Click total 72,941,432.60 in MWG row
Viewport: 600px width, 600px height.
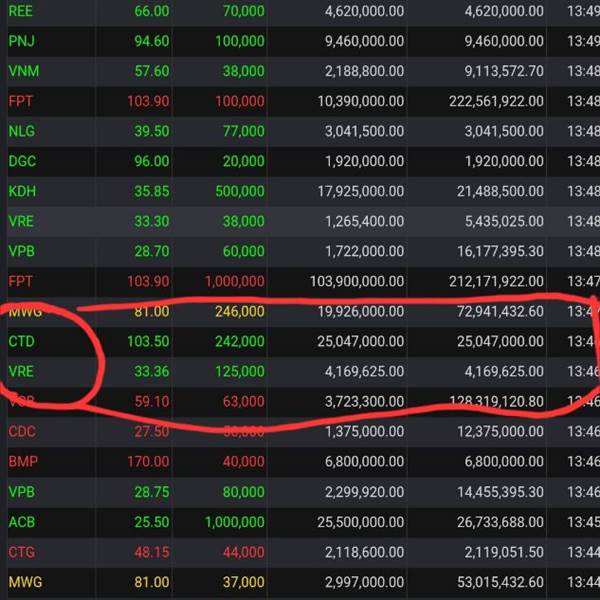tap(500, 311)
